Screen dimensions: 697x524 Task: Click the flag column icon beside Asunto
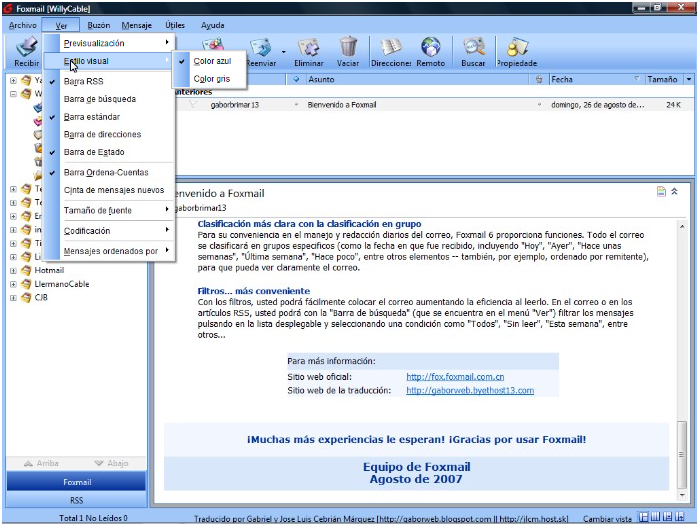pos(296,80)
